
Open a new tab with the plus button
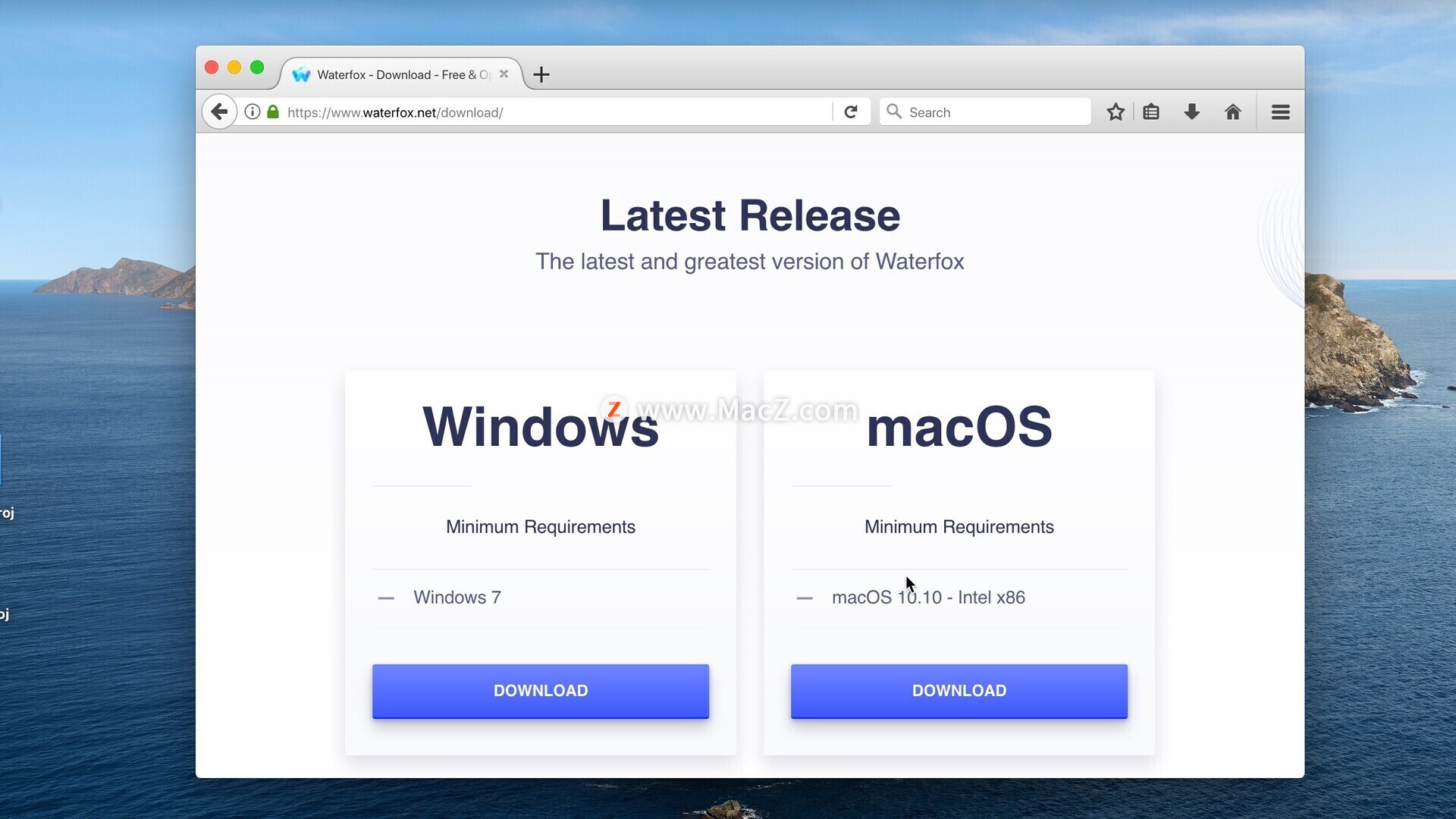(541, 74)
